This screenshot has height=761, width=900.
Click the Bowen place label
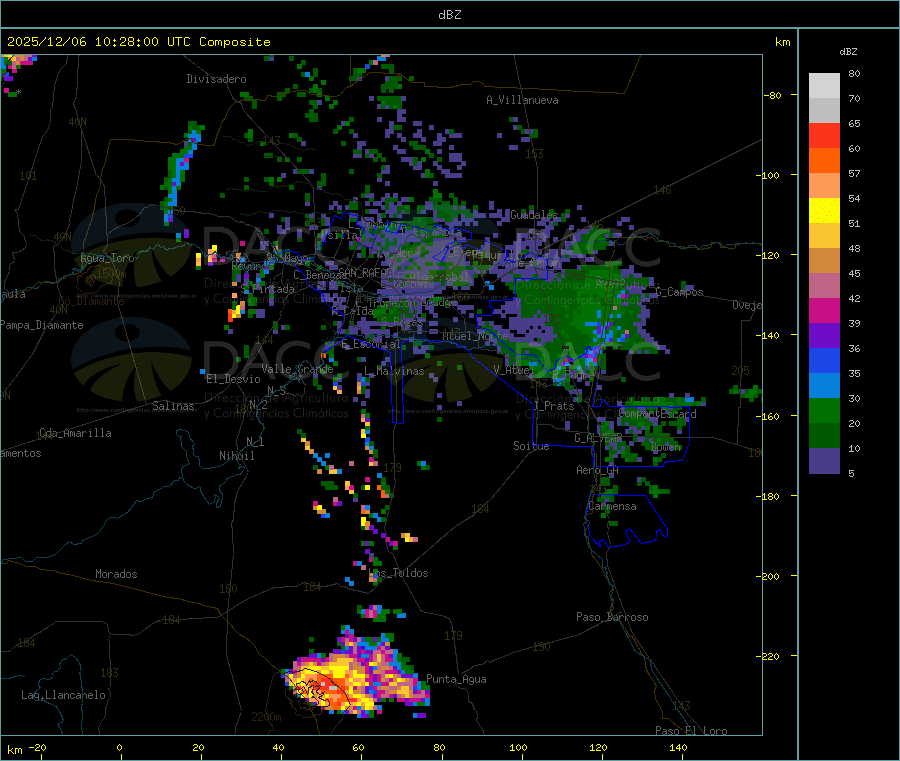pos(666,446)
